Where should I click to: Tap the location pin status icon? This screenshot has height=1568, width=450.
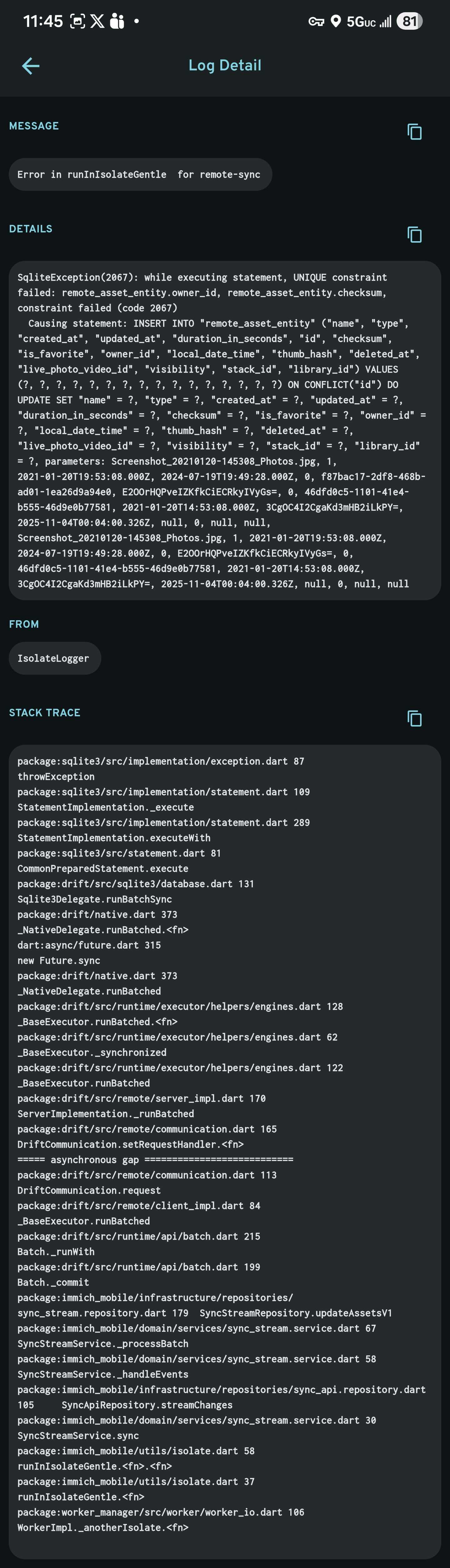tap(336, 22)
